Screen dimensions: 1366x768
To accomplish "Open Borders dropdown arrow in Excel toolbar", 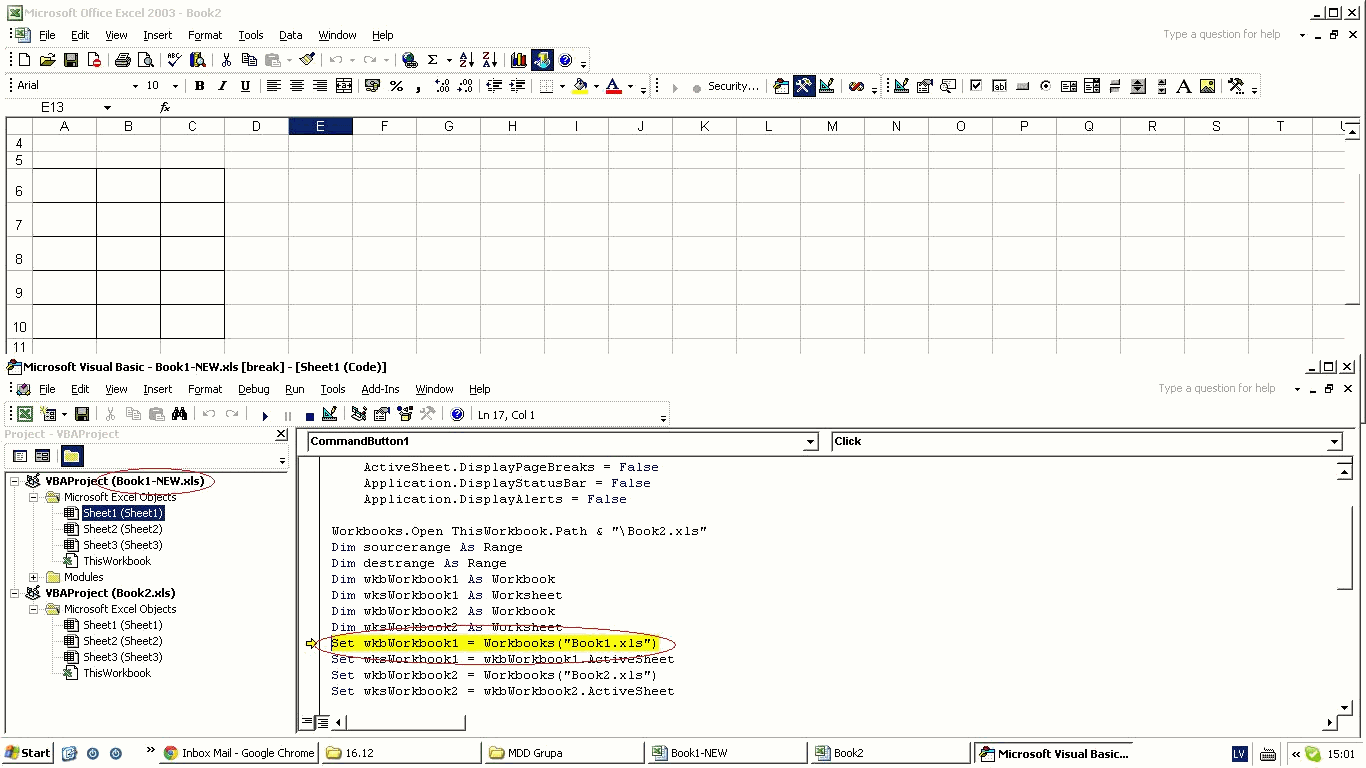I will coord(562,86).
